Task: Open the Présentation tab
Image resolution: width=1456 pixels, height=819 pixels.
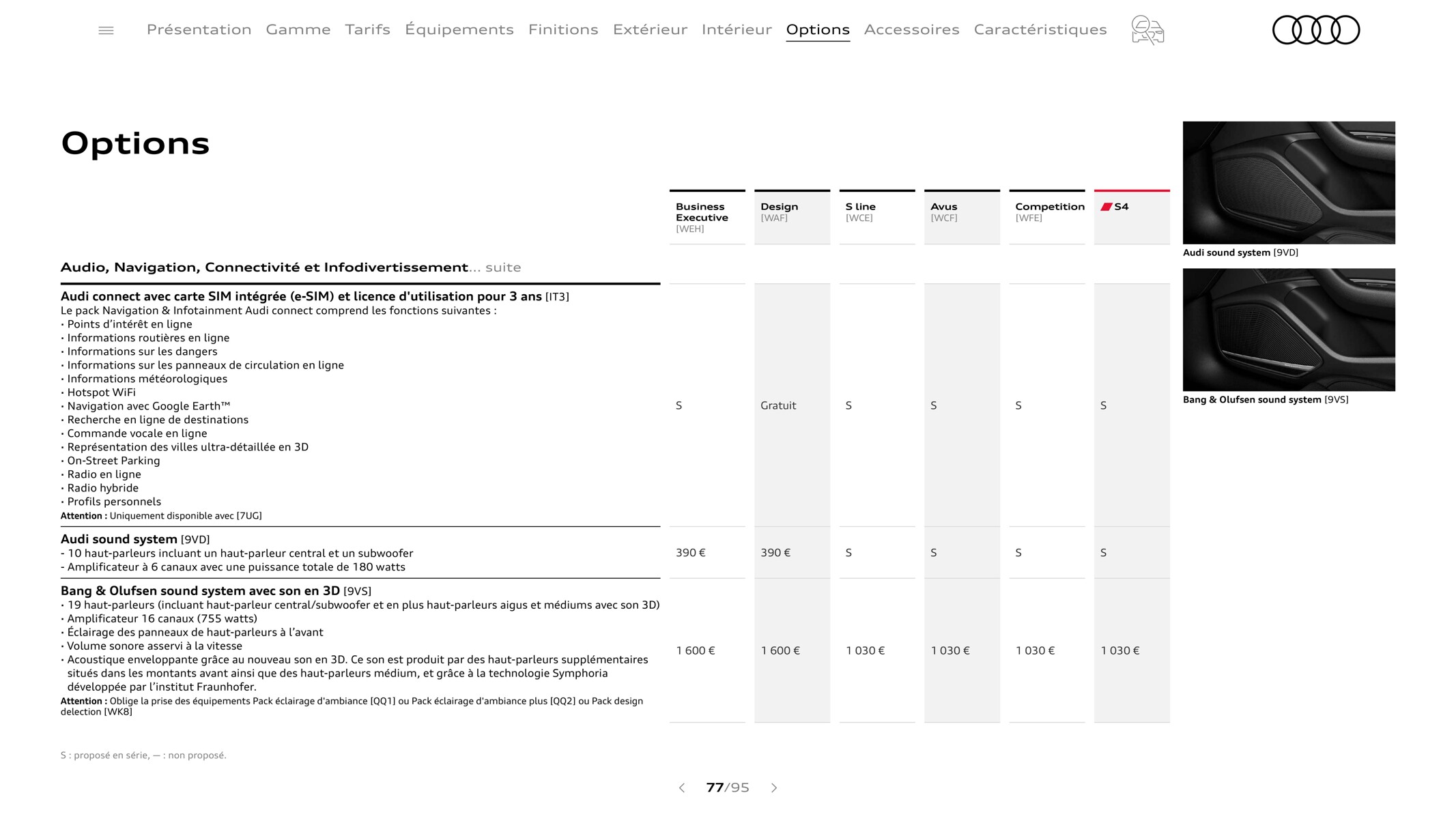Action: click(199, 29)
